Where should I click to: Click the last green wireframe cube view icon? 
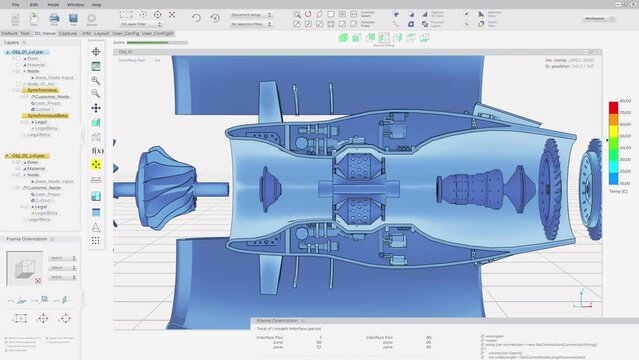(425, 38)
